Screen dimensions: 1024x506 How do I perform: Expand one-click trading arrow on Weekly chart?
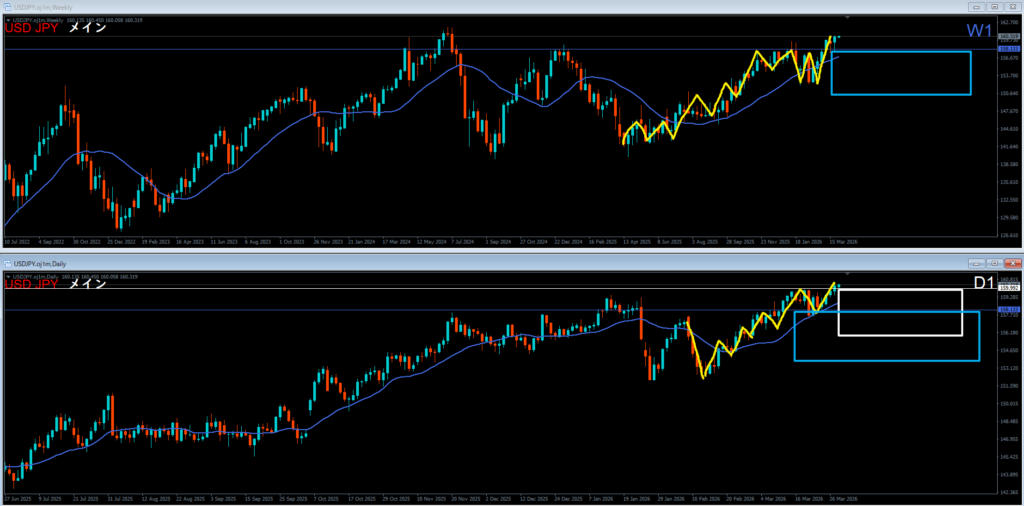8,20
